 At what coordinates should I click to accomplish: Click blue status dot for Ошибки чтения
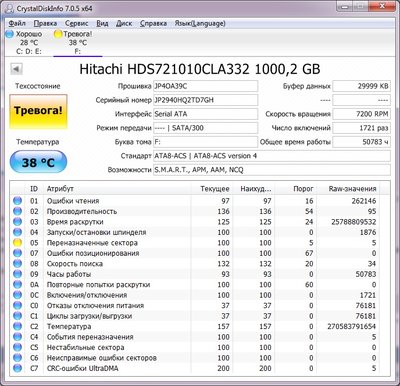(x=17, y=201)
